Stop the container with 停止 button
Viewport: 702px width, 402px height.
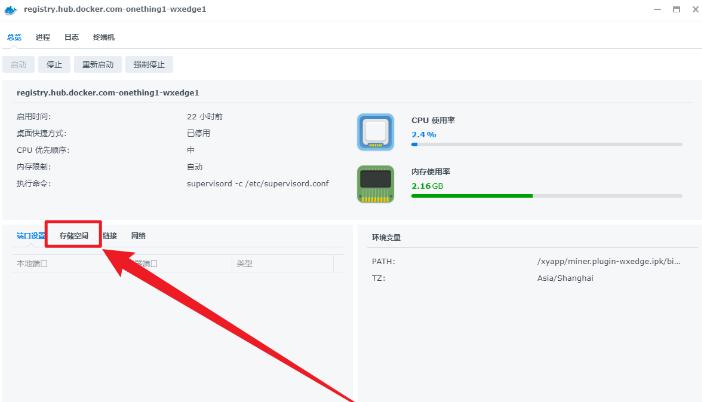(54, 64)
